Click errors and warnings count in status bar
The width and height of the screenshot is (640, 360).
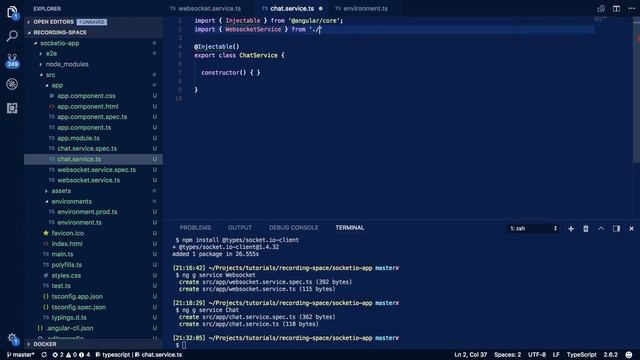pos(71,355)
